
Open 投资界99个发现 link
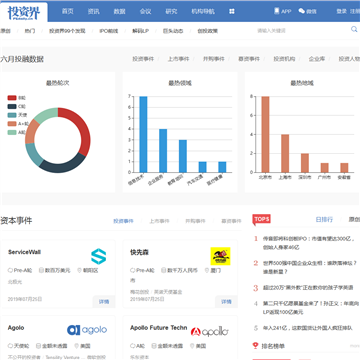[x=67, y=31]
